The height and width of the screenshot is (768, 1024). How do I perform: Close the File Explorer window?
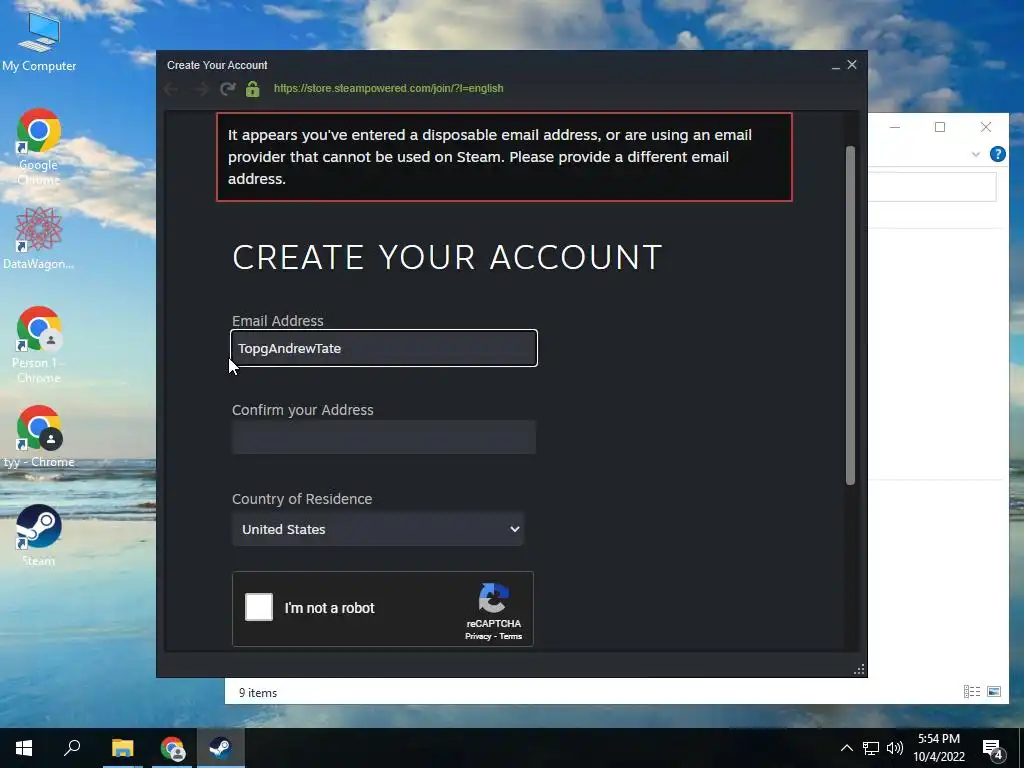click(x=986, y=127)
